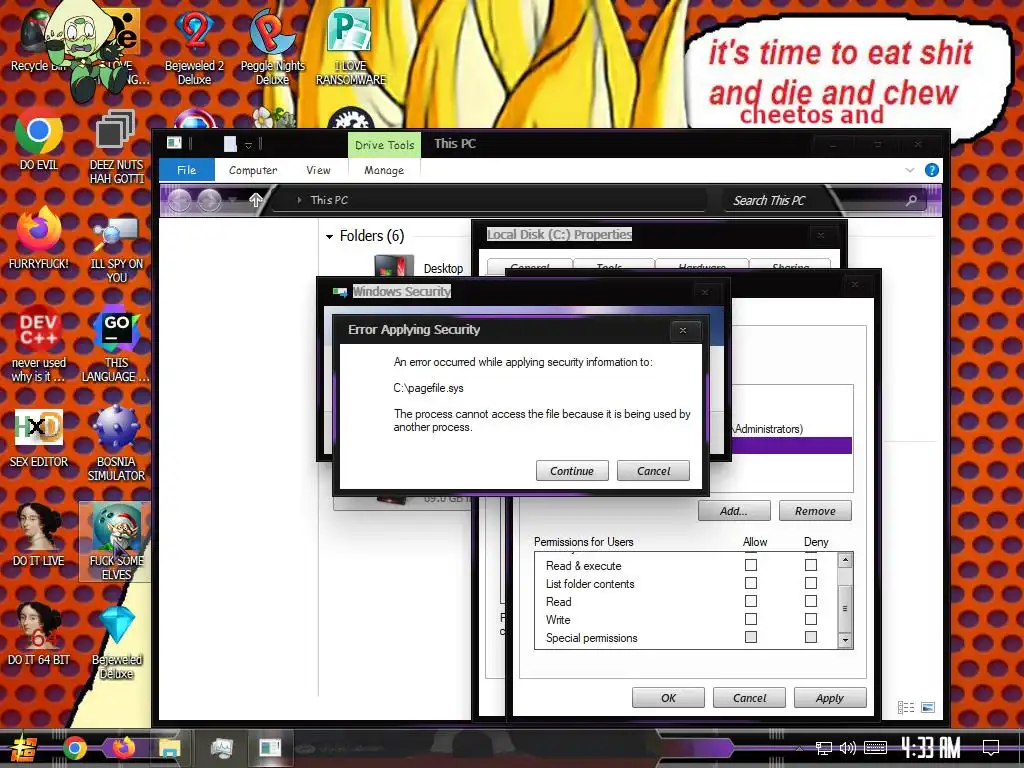Open the Action Center notification icon

click(991, 748)
